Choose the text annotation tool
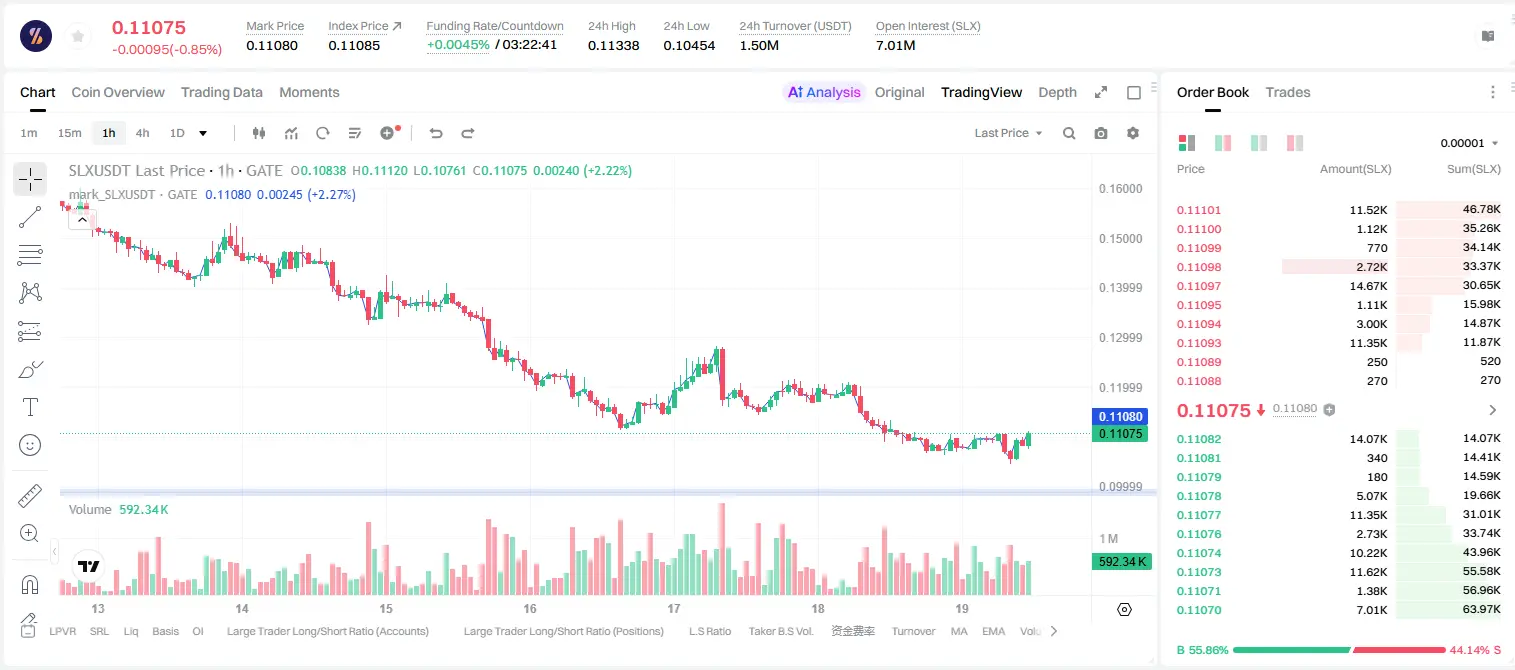Image resolution: width=1515 pixels, height=670 pixels. (30, 407)
